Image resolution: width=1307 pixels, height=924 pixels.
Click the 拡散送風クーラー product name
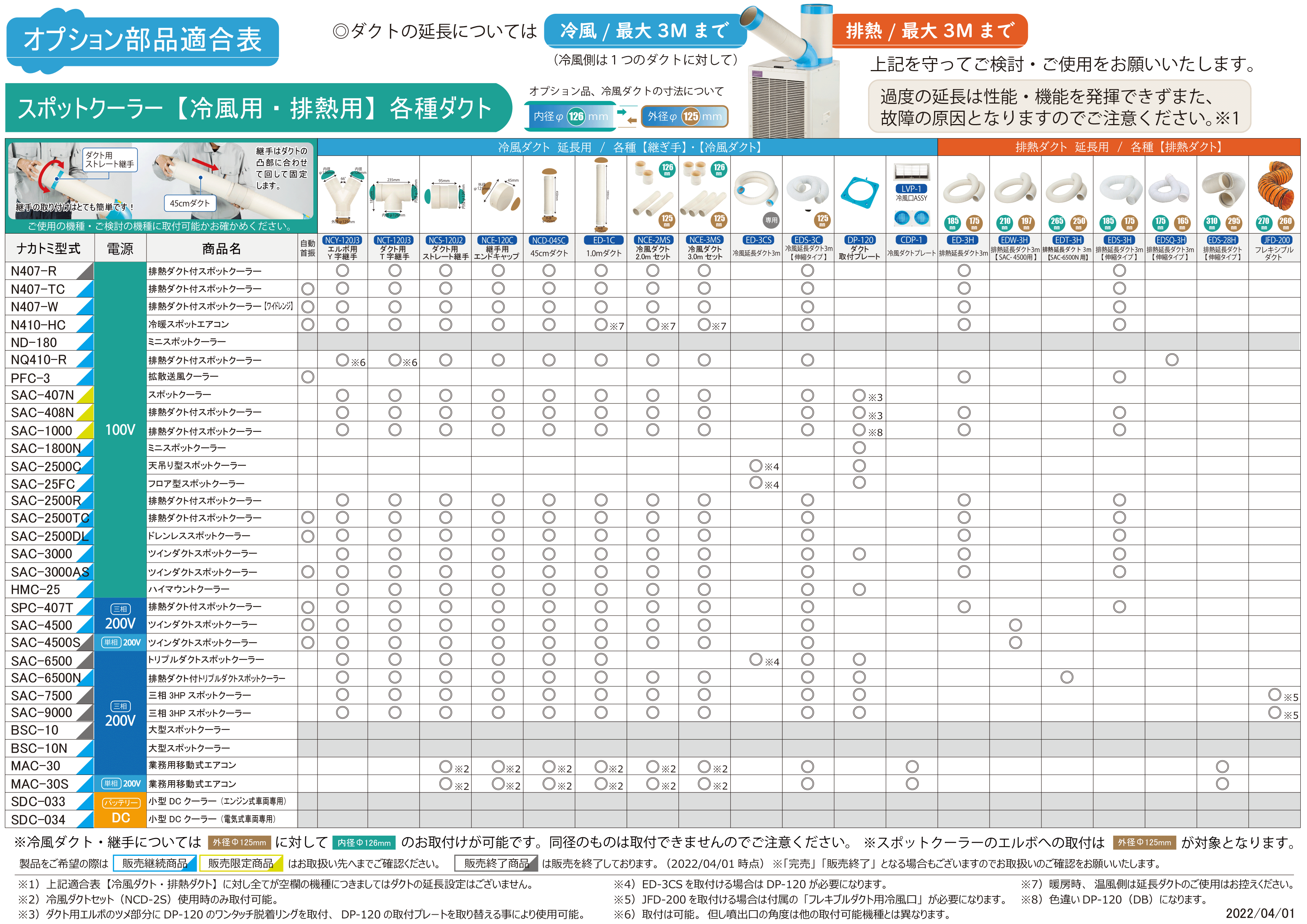(183, 377)
